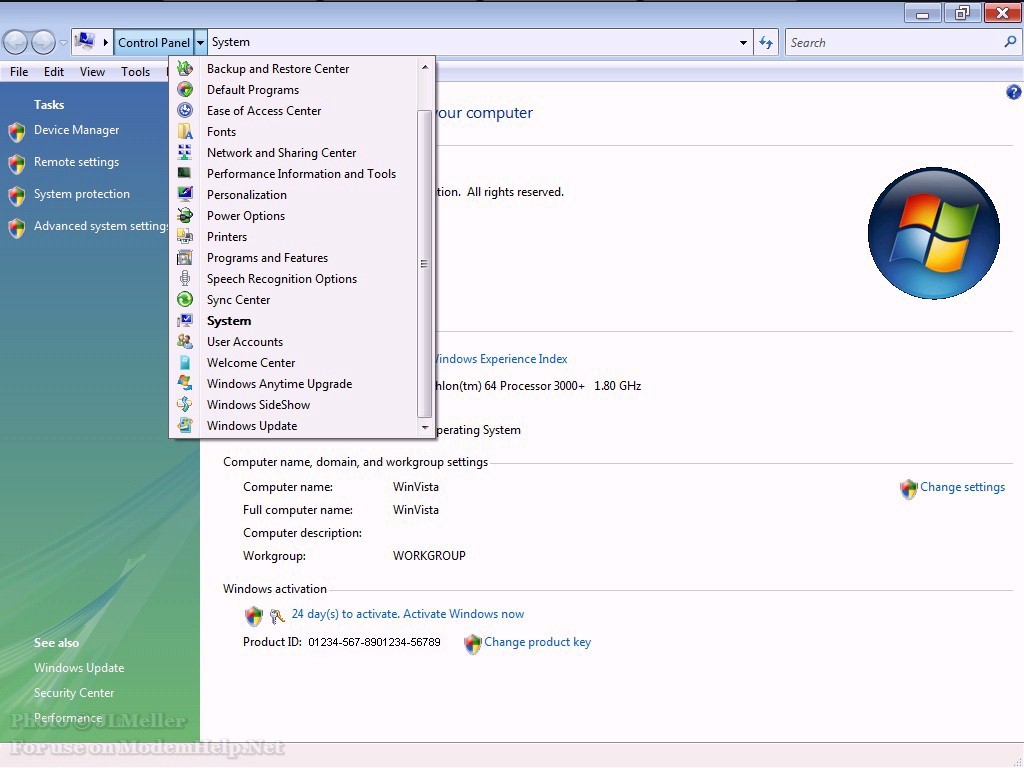Click the shield icon beside Change settings
The height and width of the screenshot is (768, 1024).
[908, 488]
